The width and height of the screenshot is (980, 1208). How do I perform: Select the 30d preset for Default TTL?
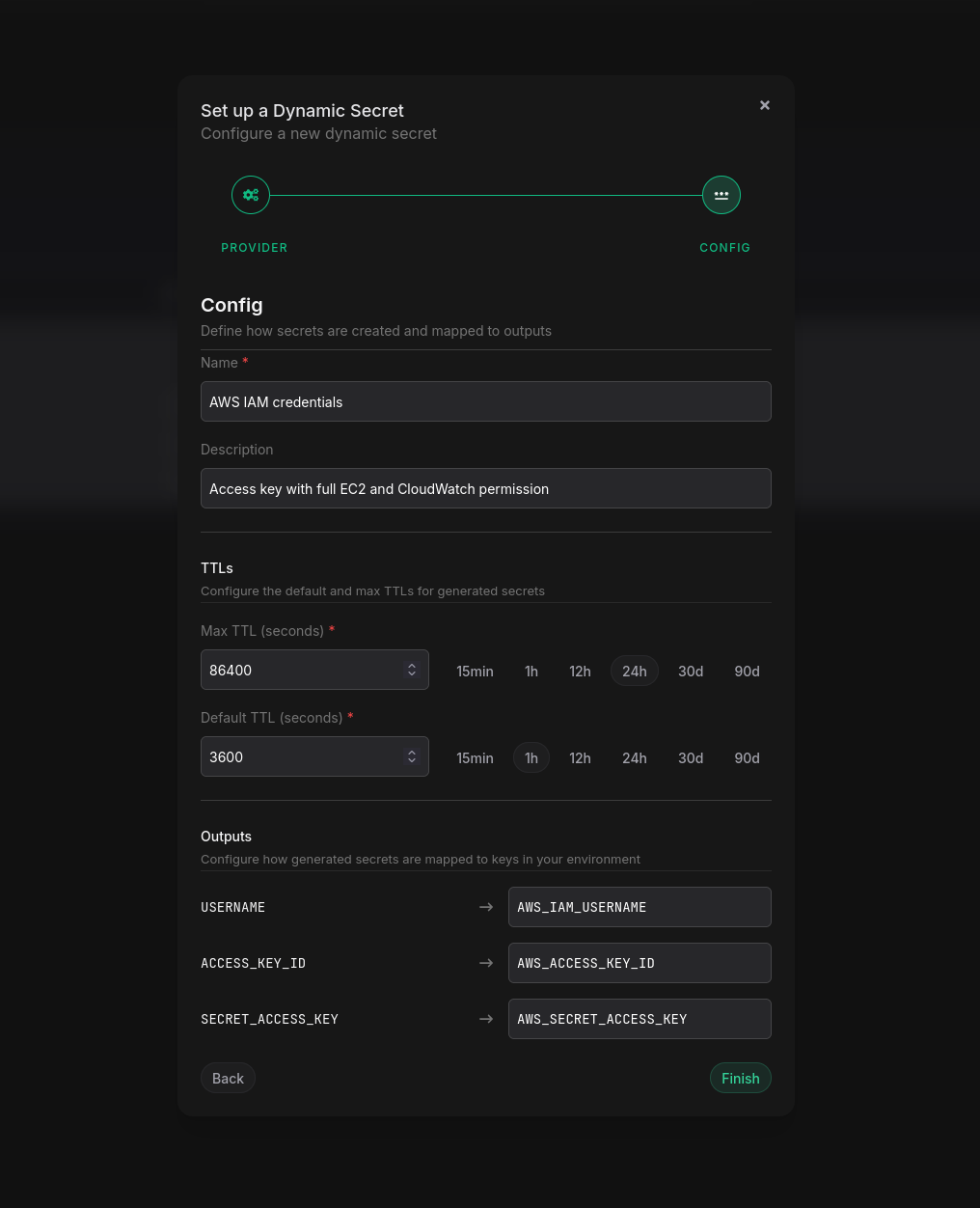[691, 757]
